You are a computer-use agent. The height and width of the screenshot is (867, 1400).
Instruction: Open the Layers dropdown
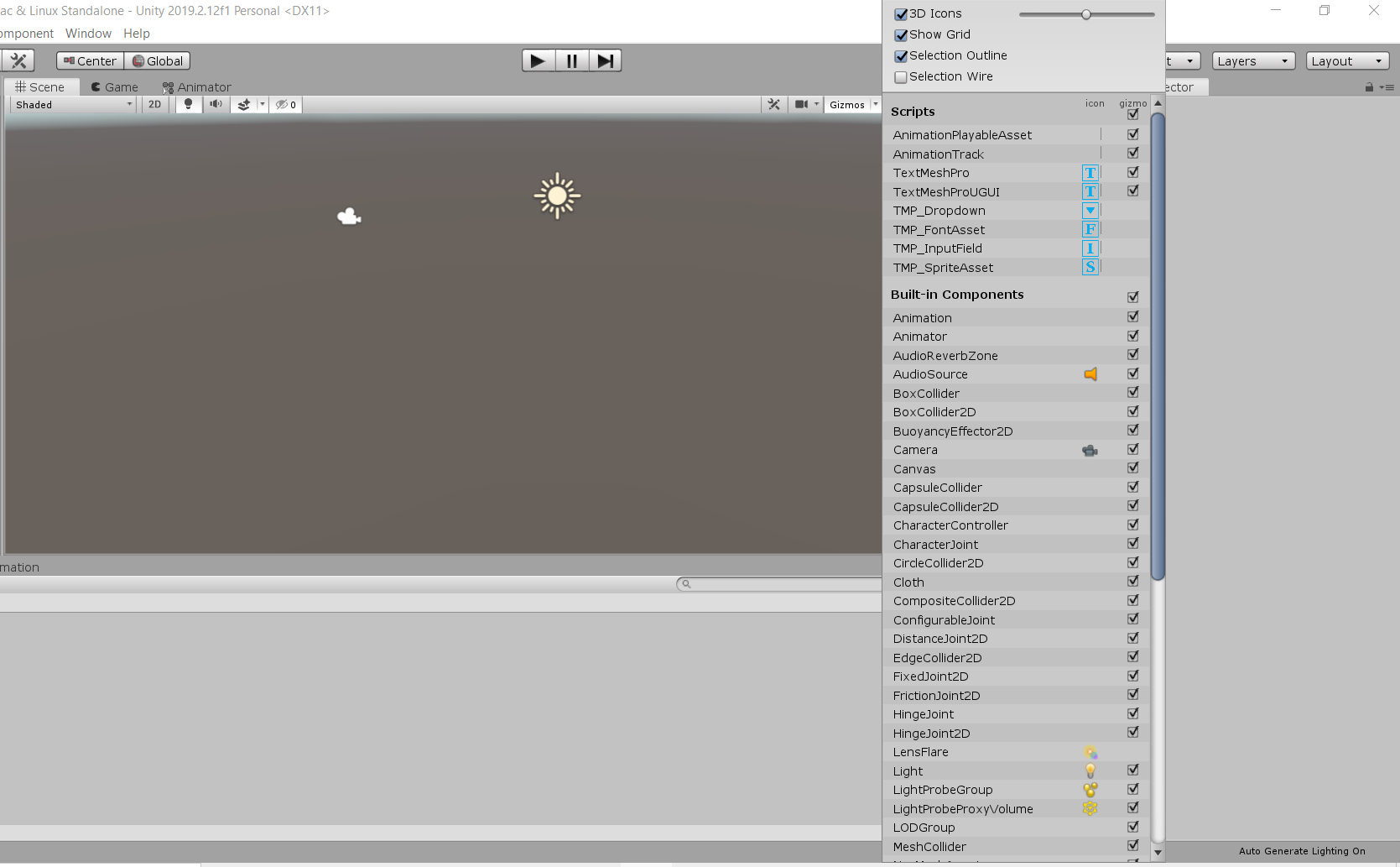pos(1252,60)
